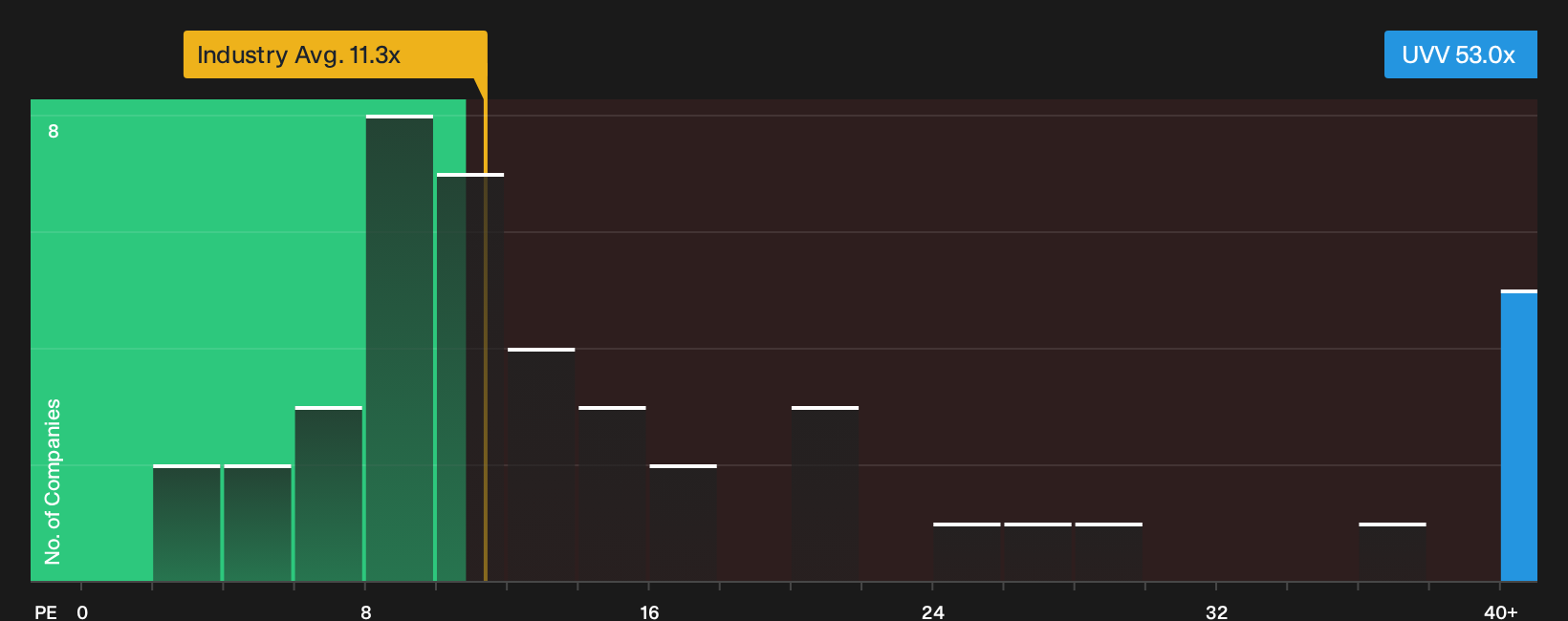
Task: Click the x-axis label 24
Action: 932,611
